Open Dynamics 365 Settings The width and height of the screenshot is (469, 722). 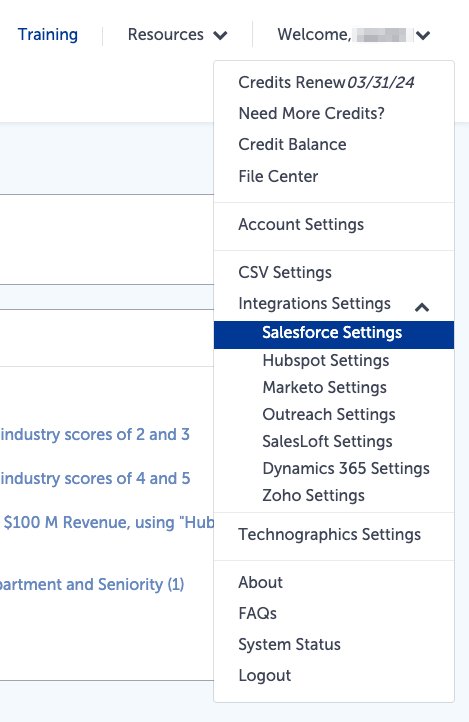[346, 468]
